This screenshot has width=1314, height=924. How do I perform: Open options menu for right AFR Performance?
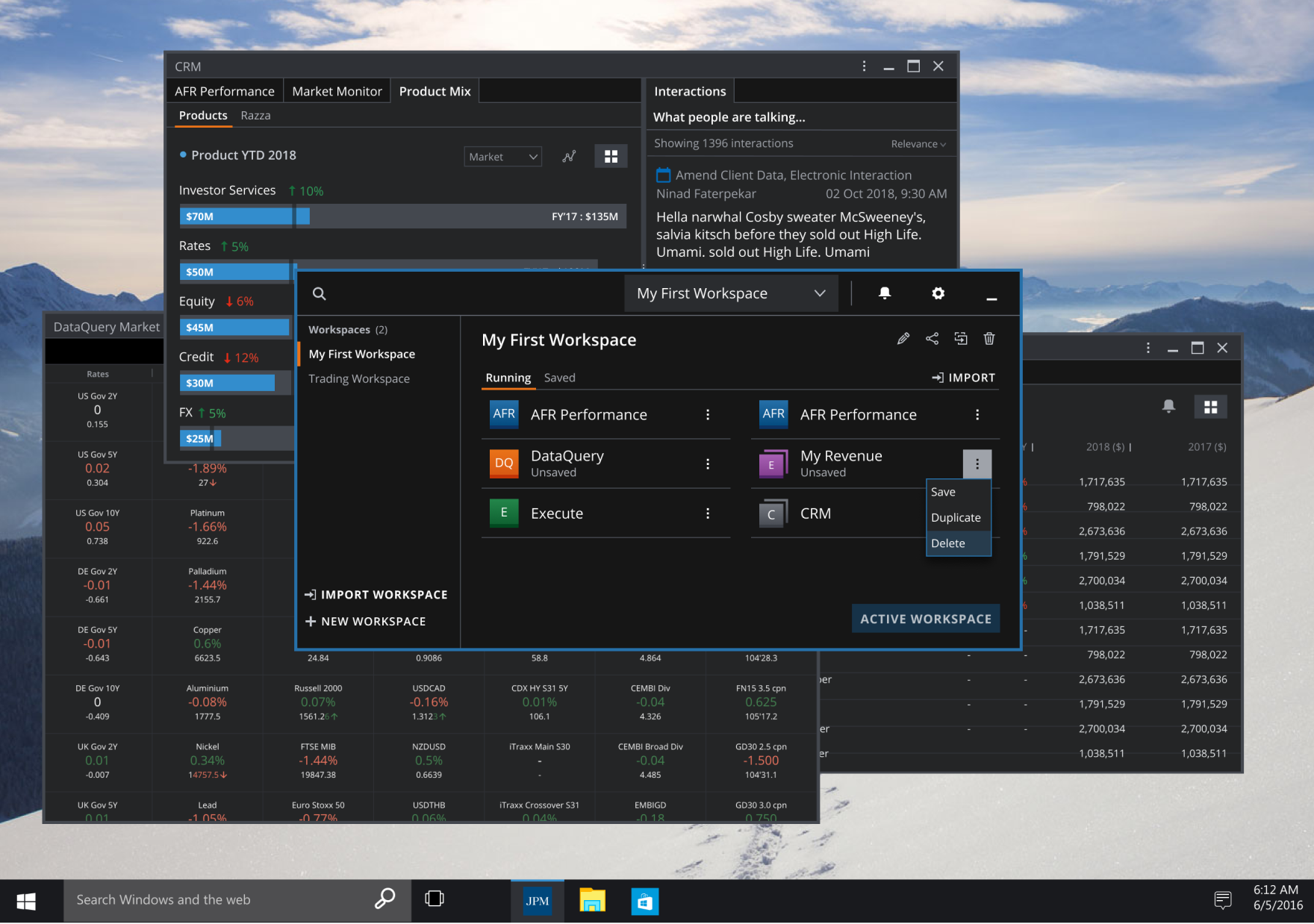click(x=977, y=414)
